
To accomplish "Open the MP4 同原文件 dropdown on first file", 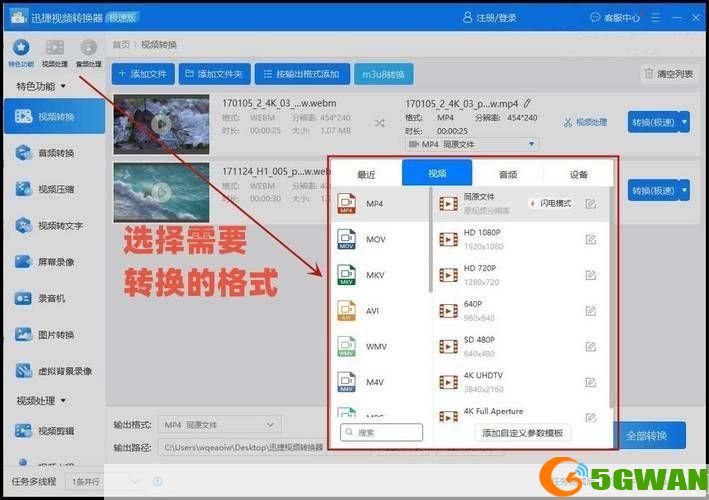I will [x=472, y=144].
